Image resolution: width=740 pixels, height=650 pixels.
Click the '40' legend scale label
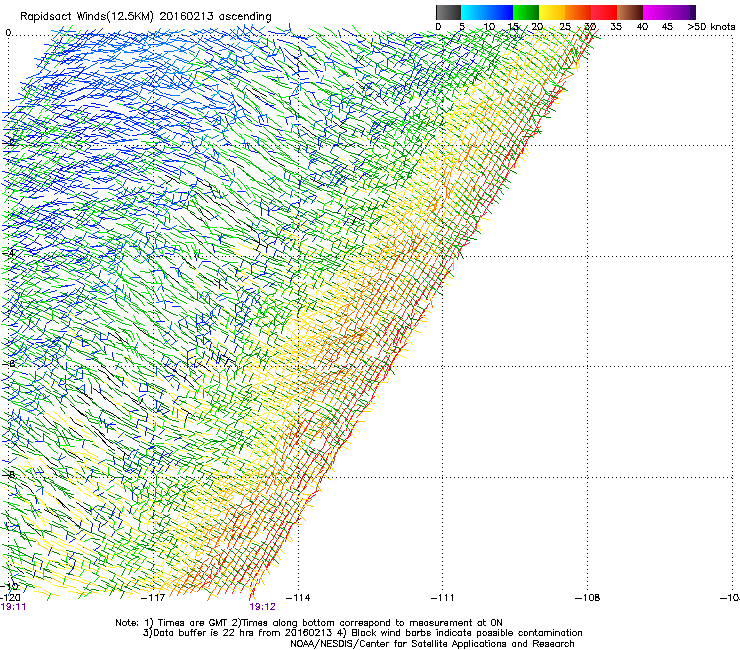[642, 27]
